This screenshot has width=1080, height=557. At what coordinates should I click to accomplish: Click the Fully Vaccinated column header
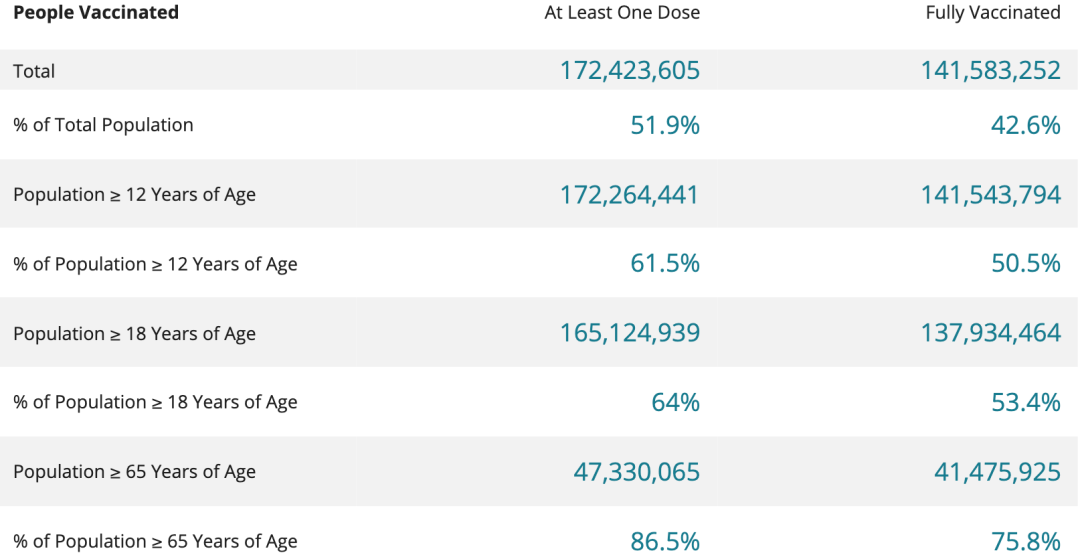point(993,12)
